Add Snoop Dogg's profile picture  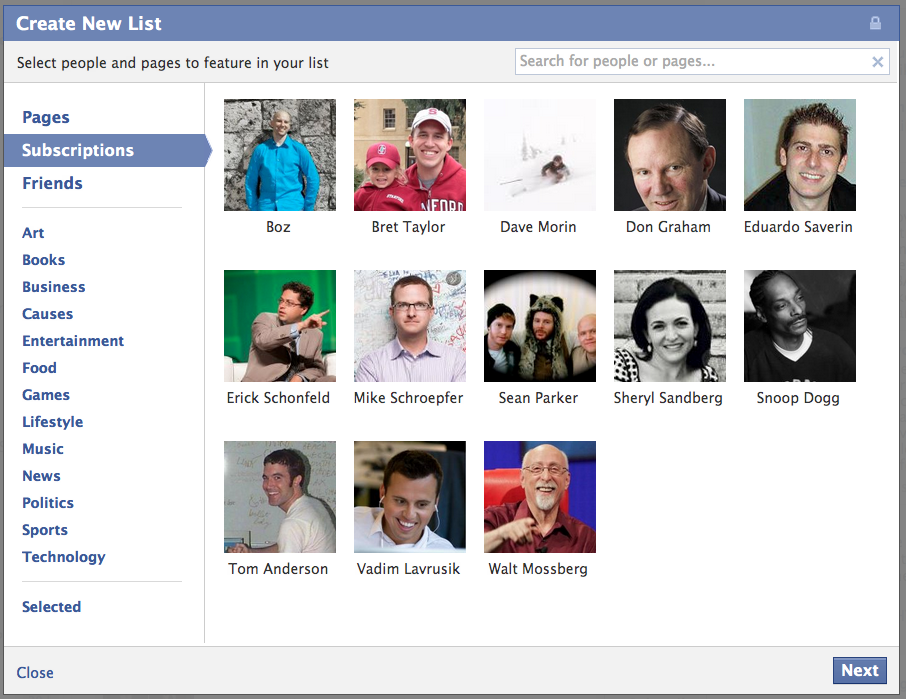point(799,326)
